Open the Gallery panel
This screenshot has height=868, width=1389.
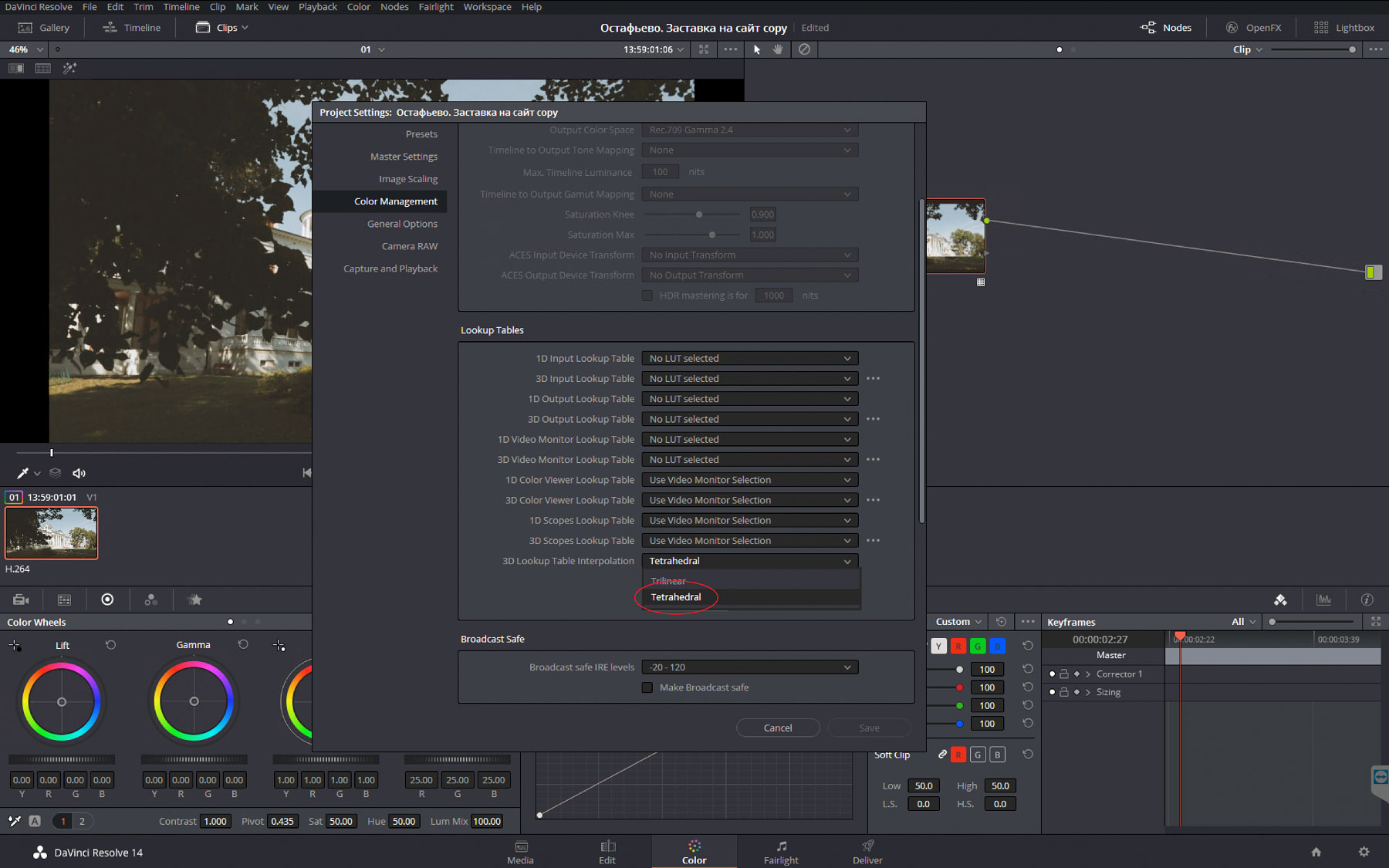(44, 28)
